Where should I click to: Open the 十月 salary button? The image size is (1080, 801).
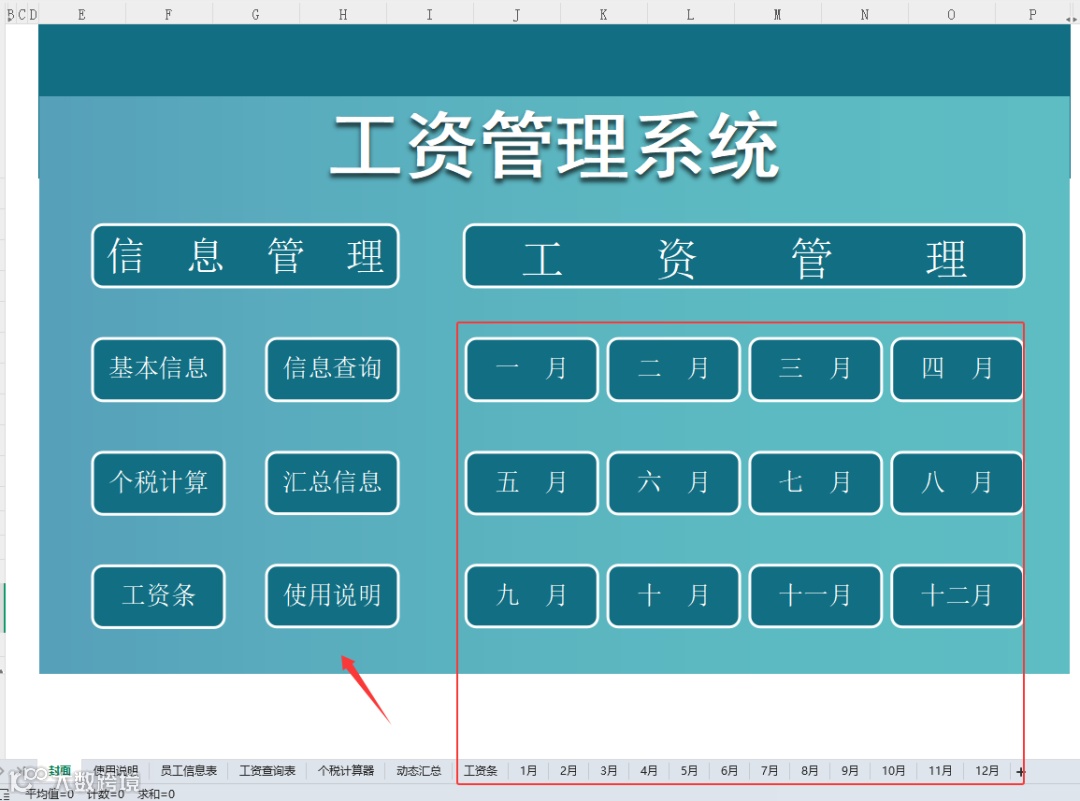point(674,596)
